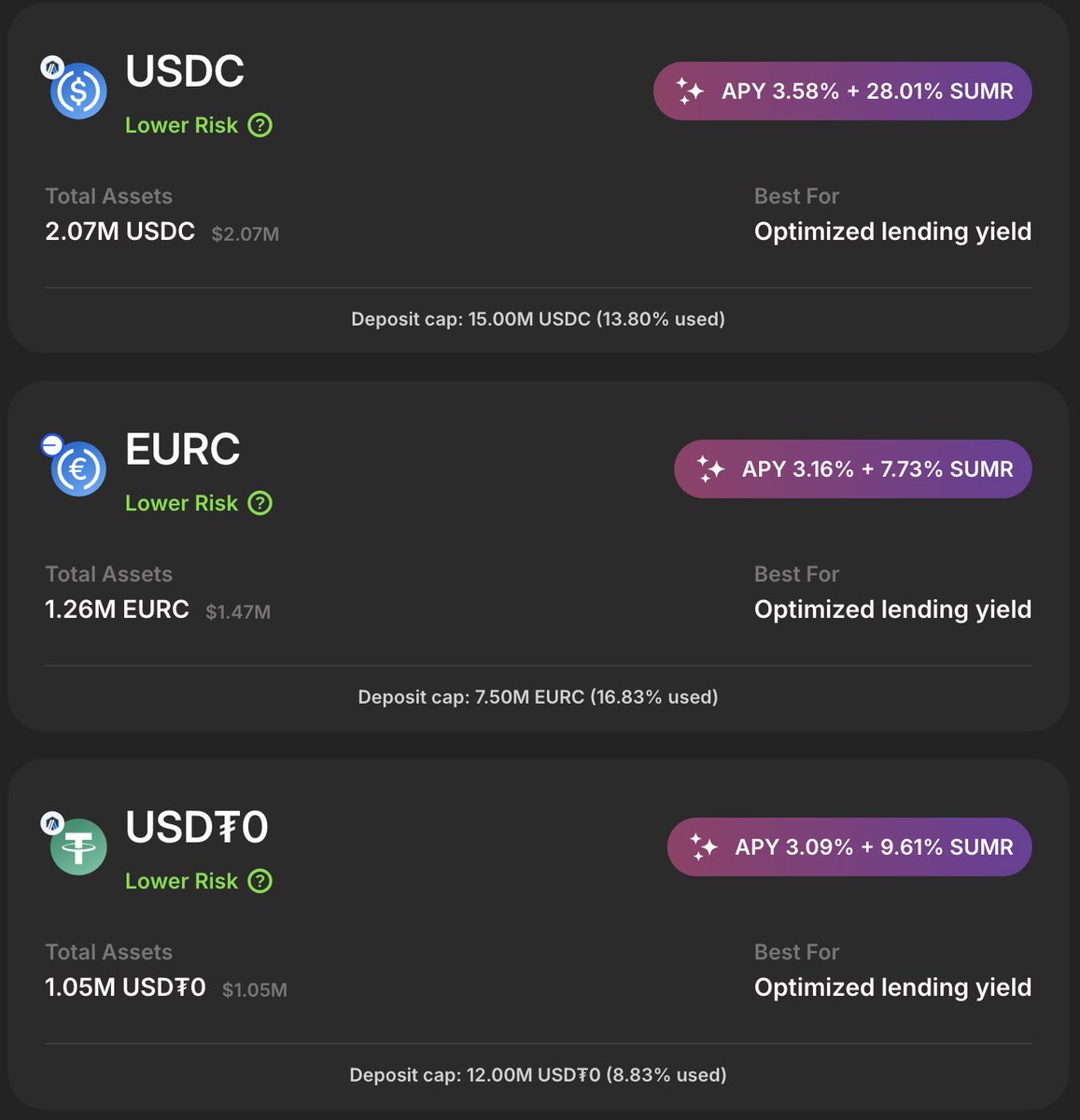Click the network badge on EURC icon
This screenshot has height=1120, width=1080.
pyautogui.click(x=52, y=445)
